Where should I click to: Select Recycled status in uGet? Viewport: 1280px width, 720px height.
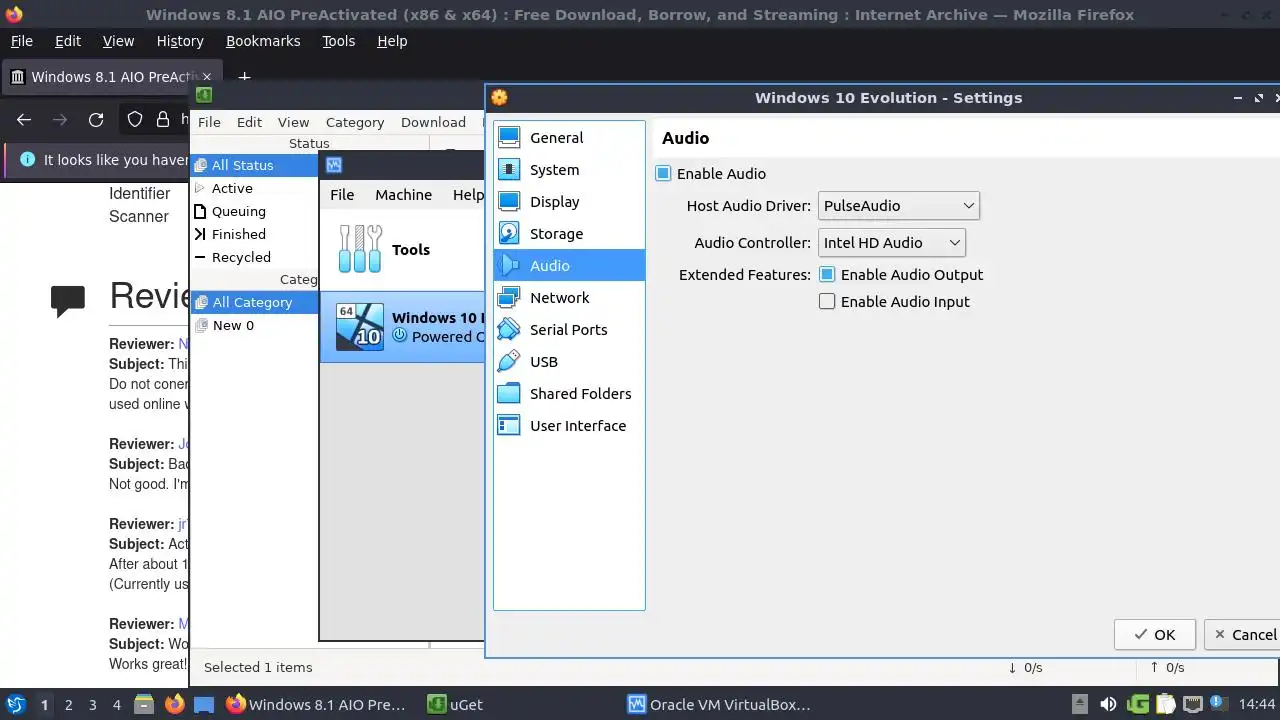[255, 257]
